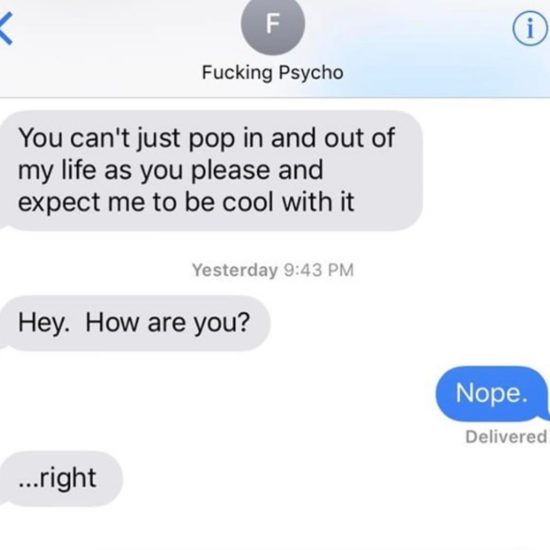Click the question mark message bubble
The height and width of the screenshot is (550, 550).
(x=135, y=323)
